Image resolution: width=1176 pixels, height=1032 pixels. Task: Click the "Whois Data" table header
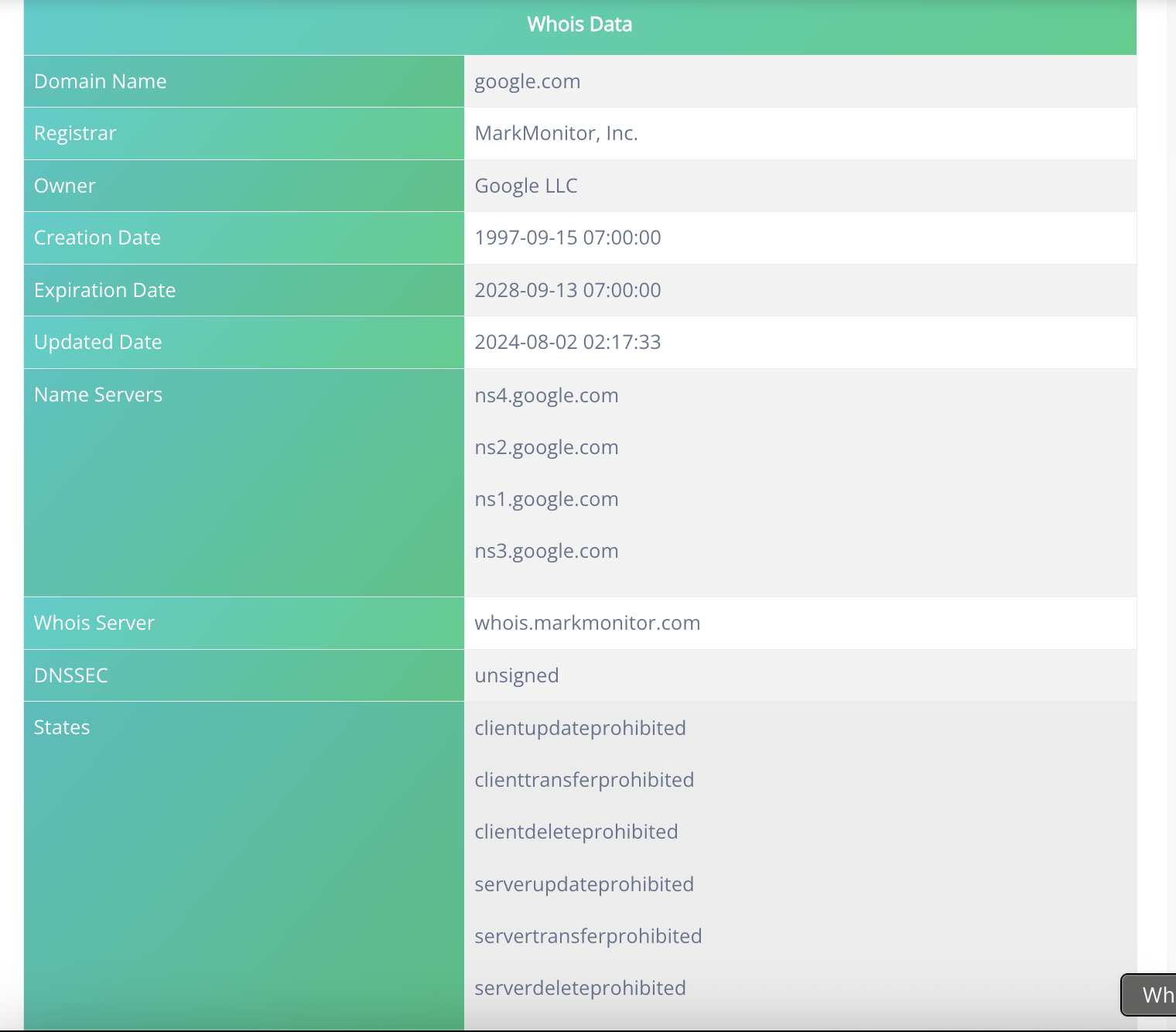579,25
